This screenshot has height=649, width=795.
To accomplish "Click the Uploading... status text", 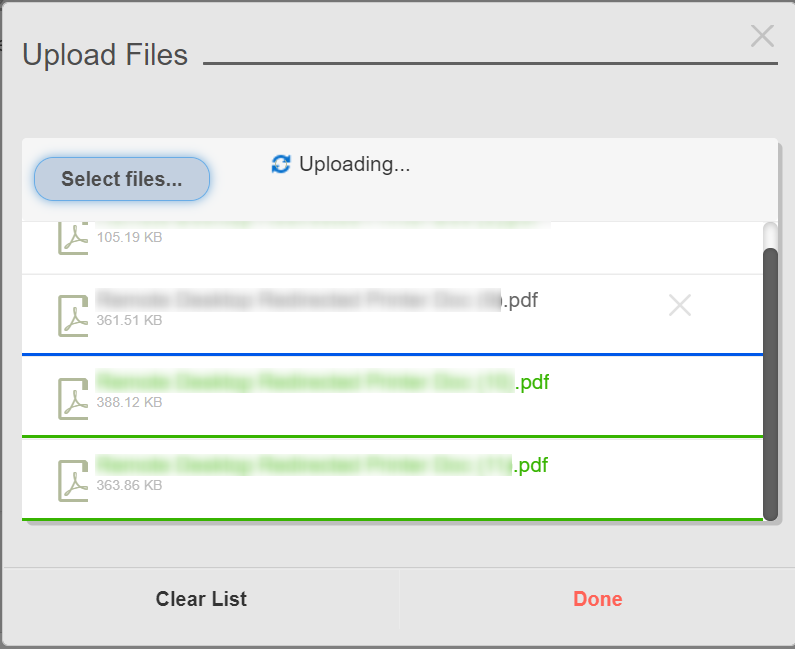I will pos(354,164).
